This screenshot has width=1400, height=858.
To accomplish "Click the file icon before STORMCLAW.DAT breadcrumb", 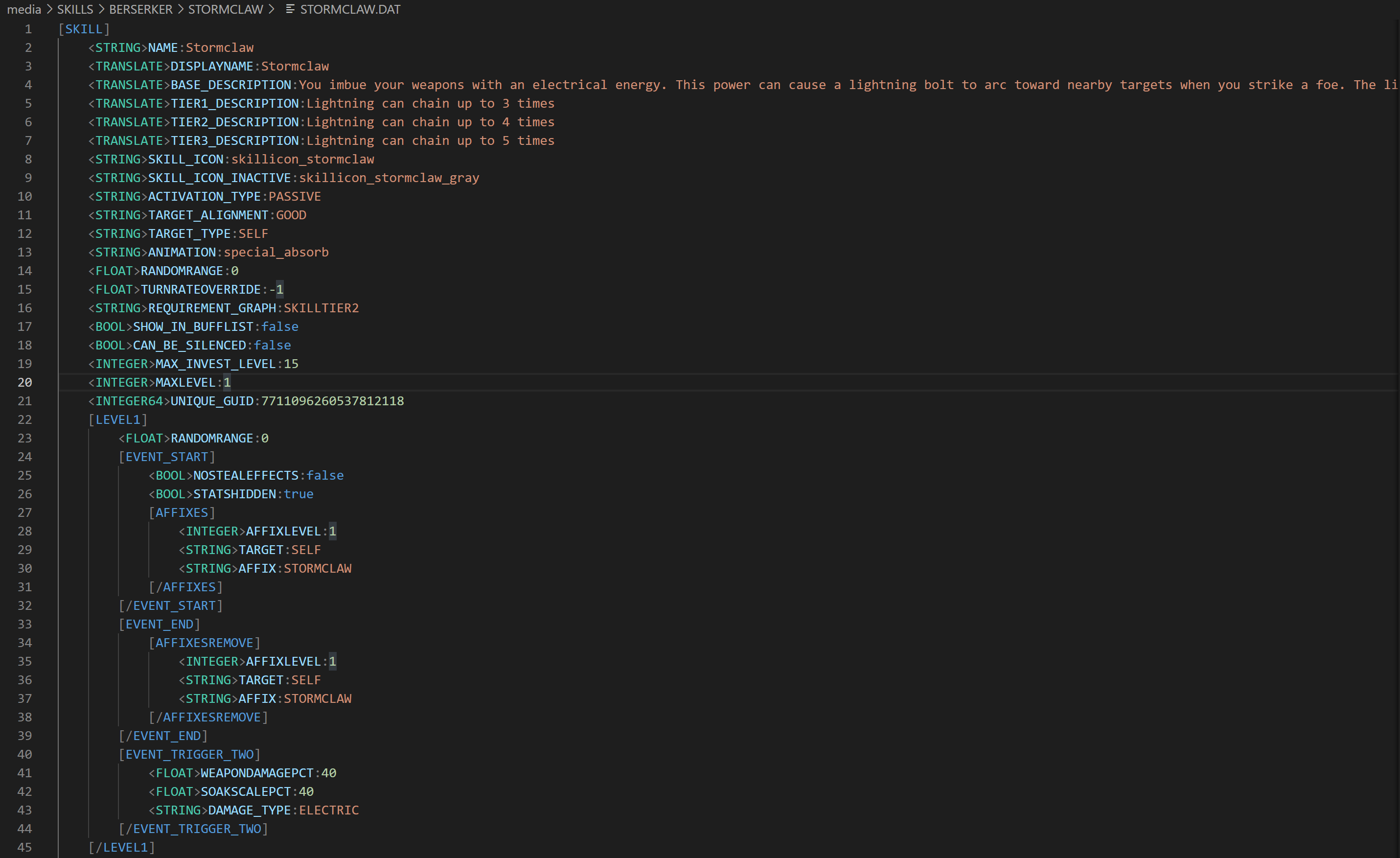I will point(290,9).
